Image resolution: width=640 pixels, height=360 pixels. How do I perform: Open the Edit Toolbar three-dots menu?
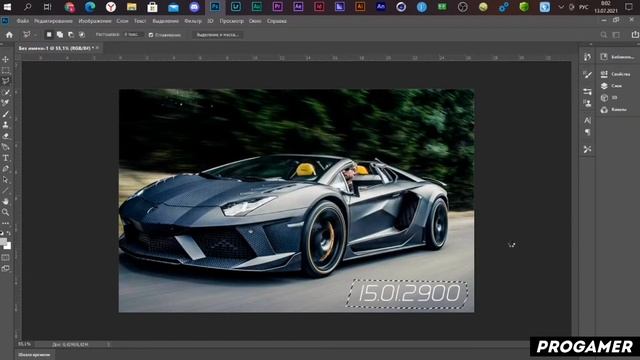pyautogui.click(x=6, y=223)
